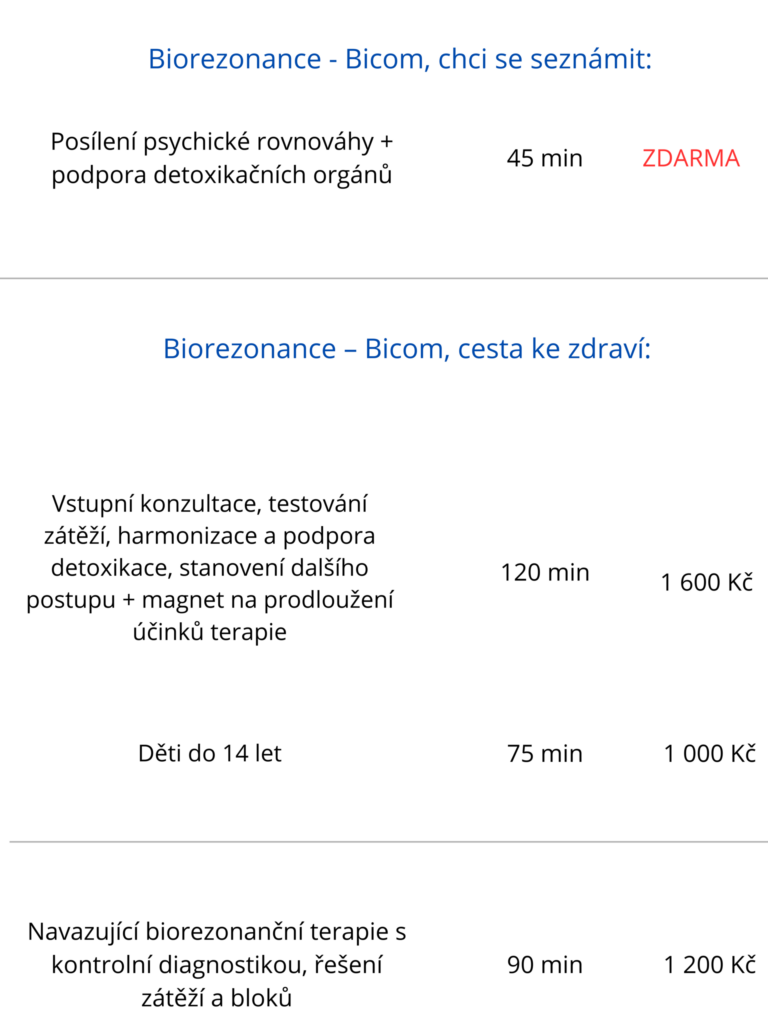The height and width of the screenshot is (1024, 768).
Task: Click the phrase 'detoxikace, stanovení dalšího'
Action: [209, 567]
